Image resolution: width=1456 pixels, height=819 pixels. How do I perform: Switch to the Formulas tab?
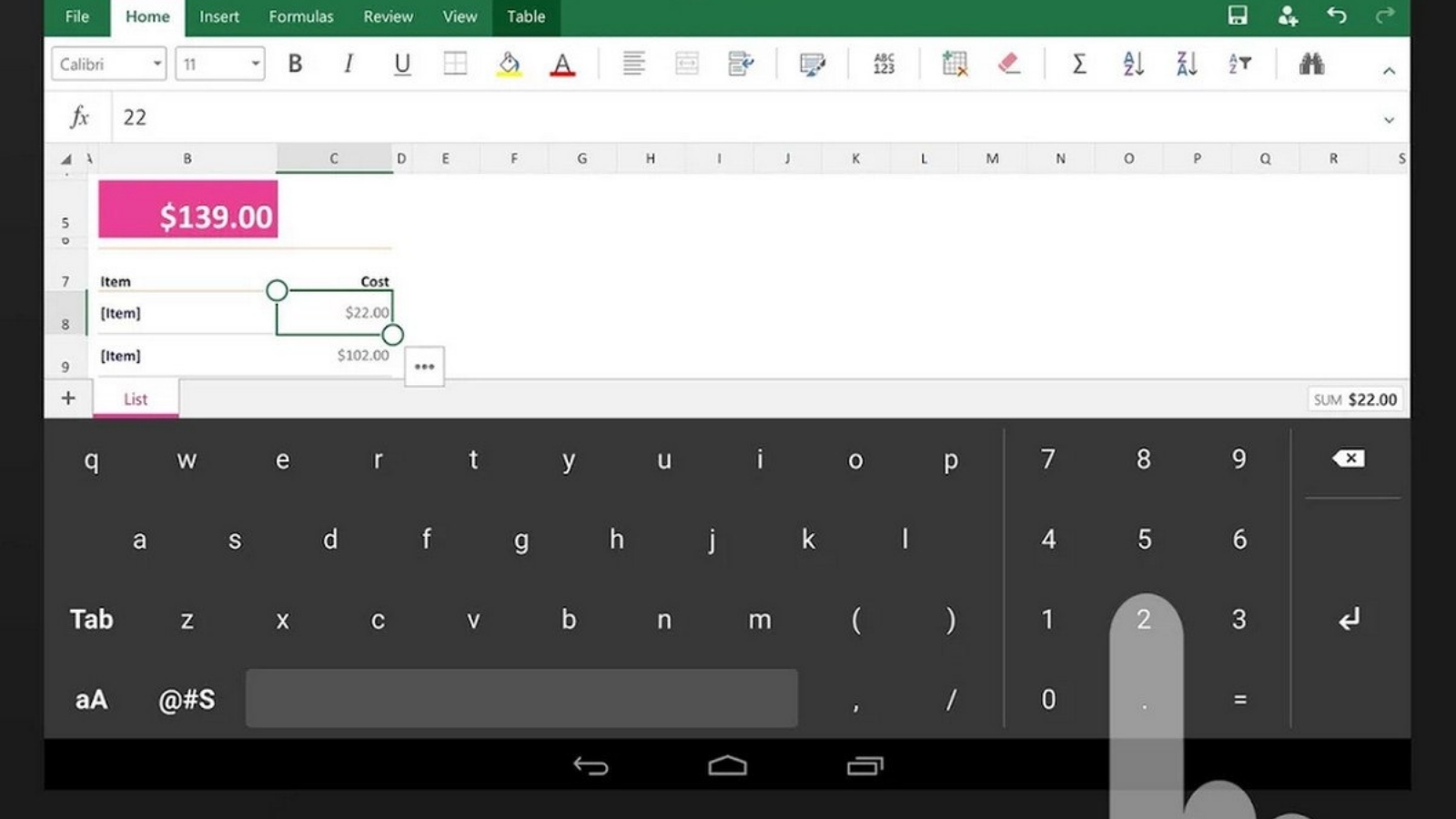301,16
